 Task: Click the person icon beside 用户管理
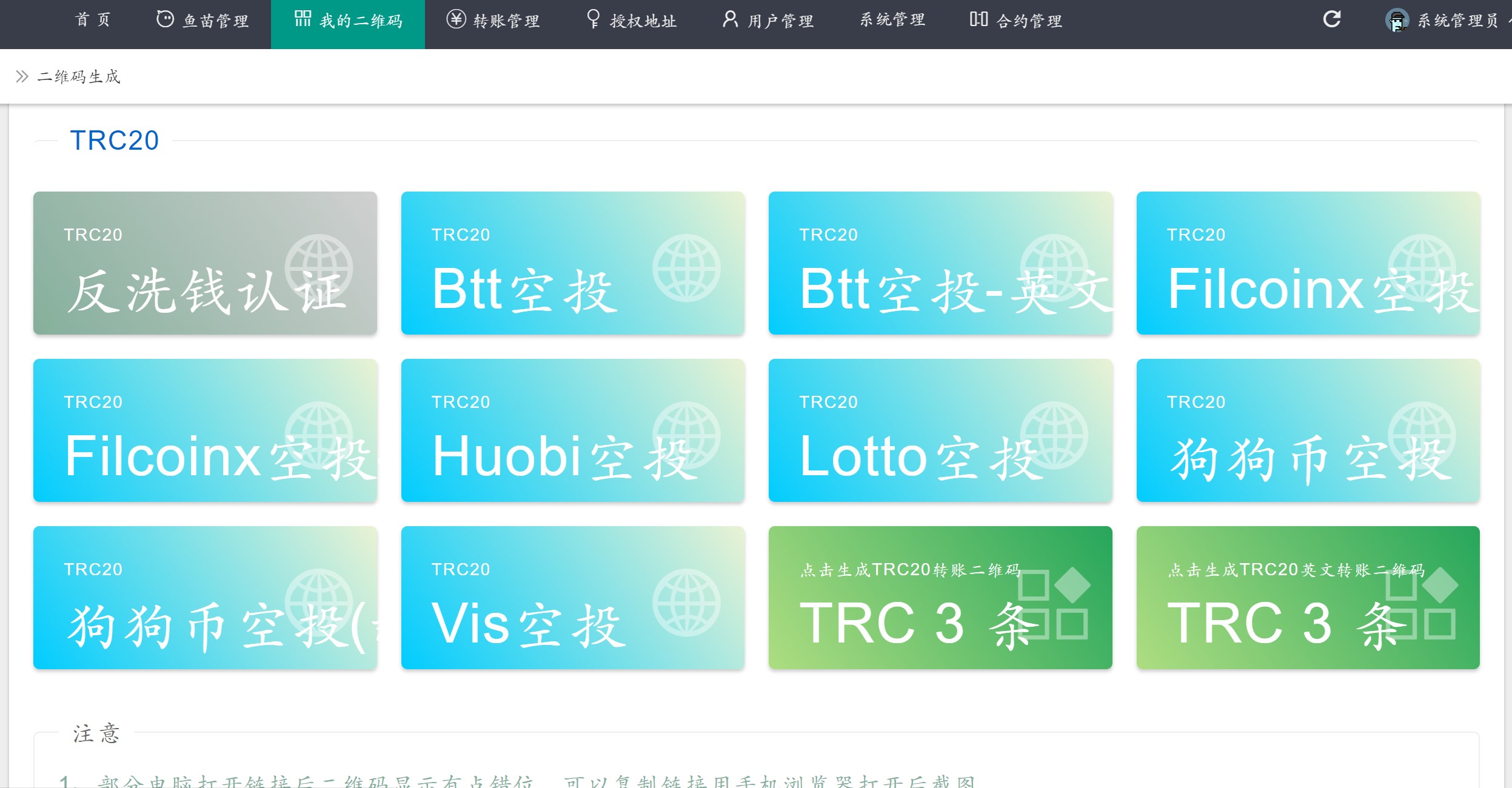click(730, 19)
